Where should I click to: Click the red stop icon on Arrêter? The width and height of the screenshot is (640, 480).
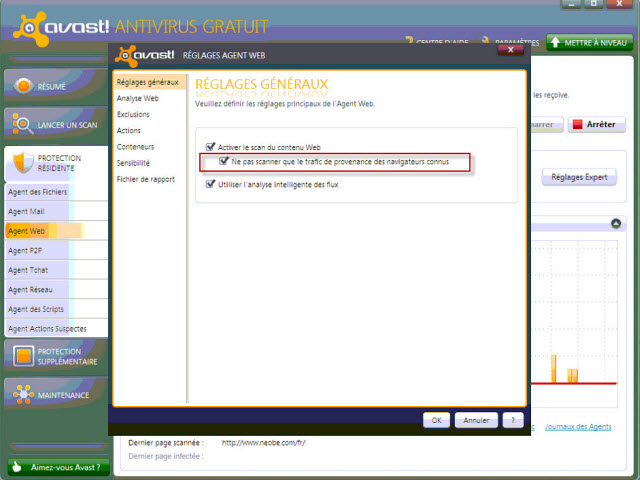click(x=577, y=124)
